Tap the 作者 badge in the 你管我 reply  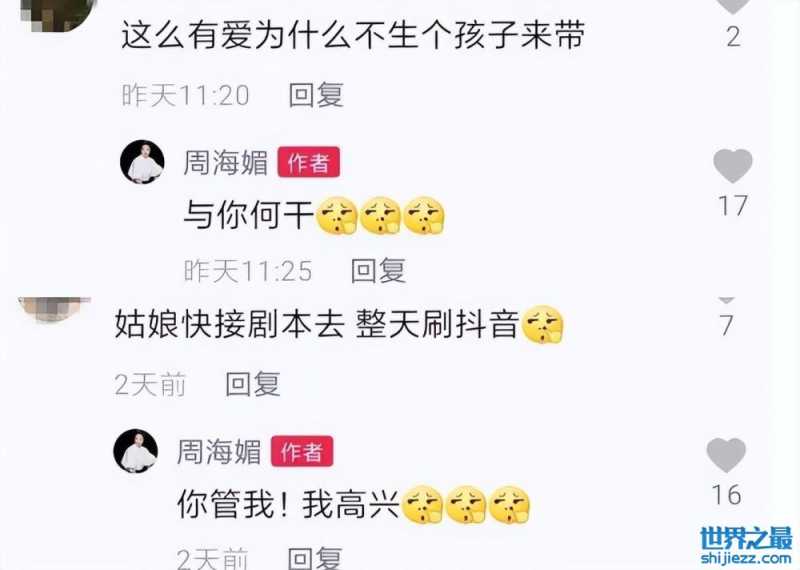coord(302,451)
